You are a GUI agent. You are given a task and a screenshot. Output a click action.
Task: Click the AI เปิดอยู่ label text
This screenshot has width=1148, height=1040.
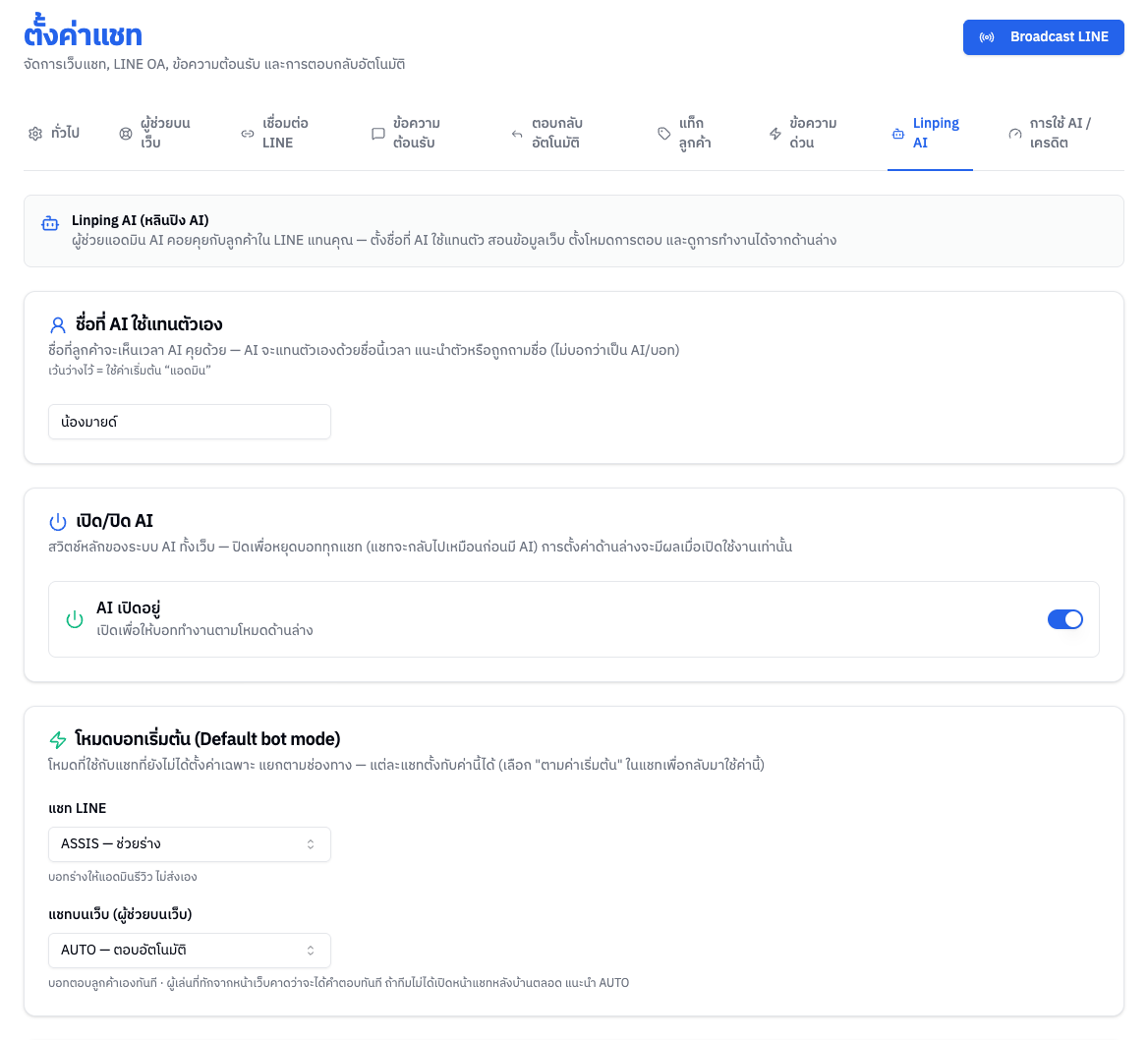pyautogui.click(x=128, y=607)
